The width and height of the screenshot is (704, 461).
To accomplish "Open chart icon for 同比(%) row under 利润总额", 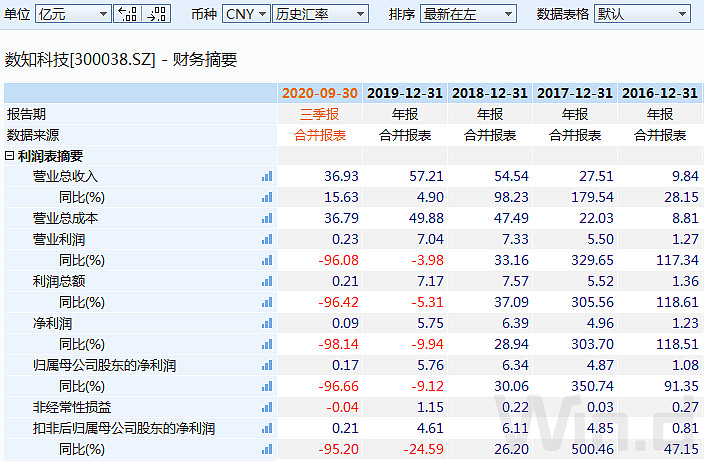I will point(267,302).
